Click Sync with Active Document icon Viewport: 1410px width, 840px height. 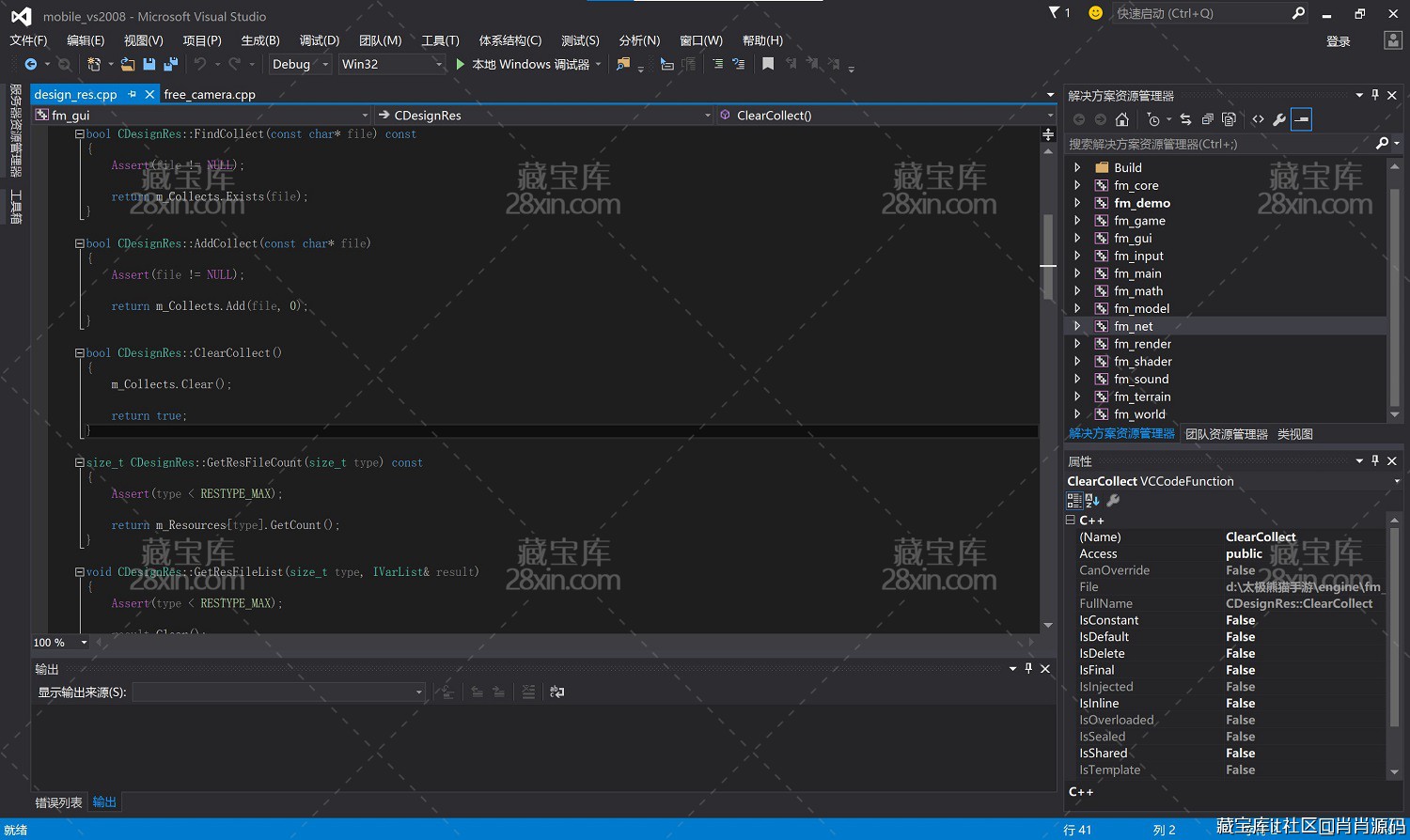pyautogui.click(x=1185, y=119)
